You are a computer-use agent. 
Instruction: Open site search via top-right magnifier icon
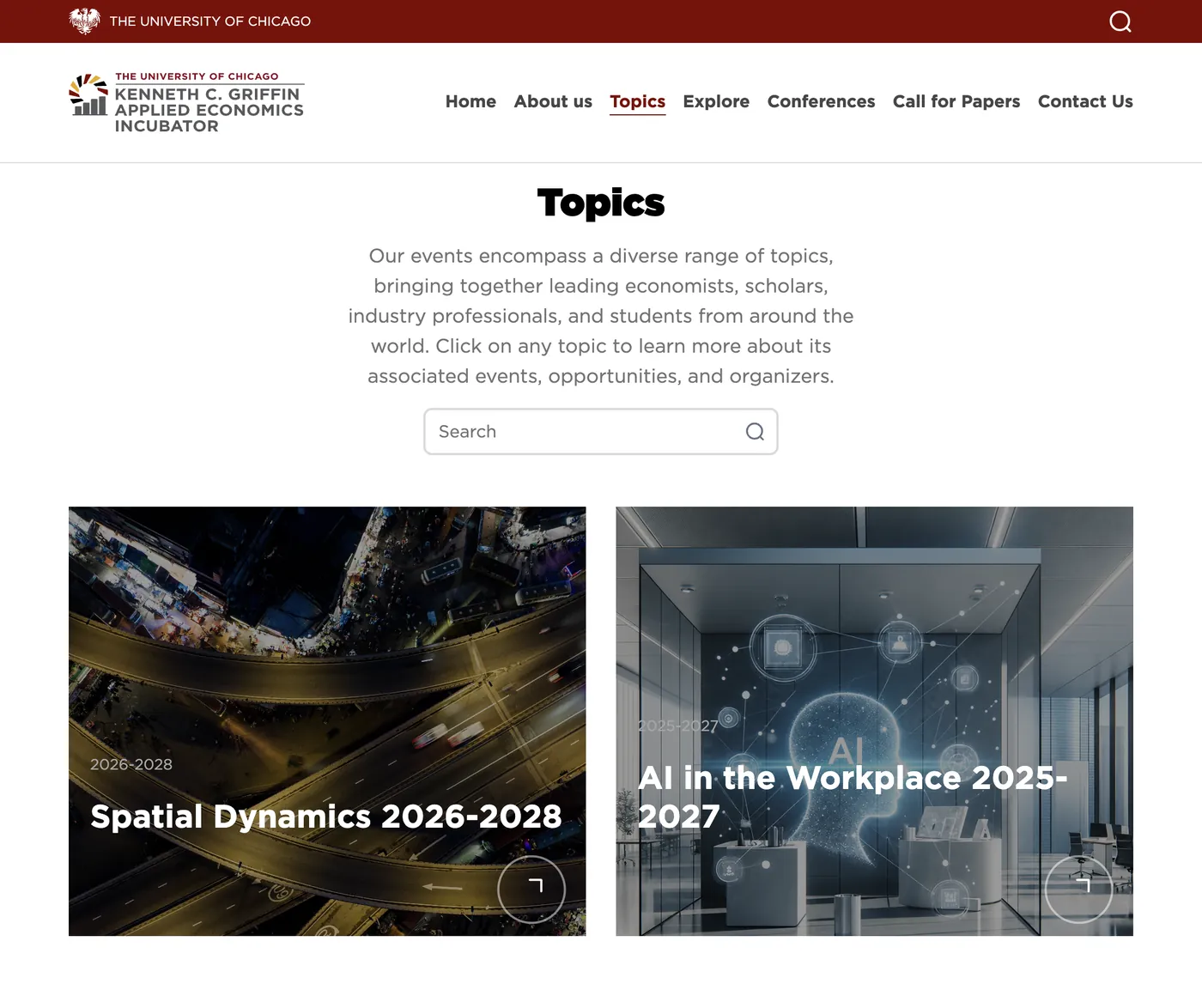coord(1120,21)
